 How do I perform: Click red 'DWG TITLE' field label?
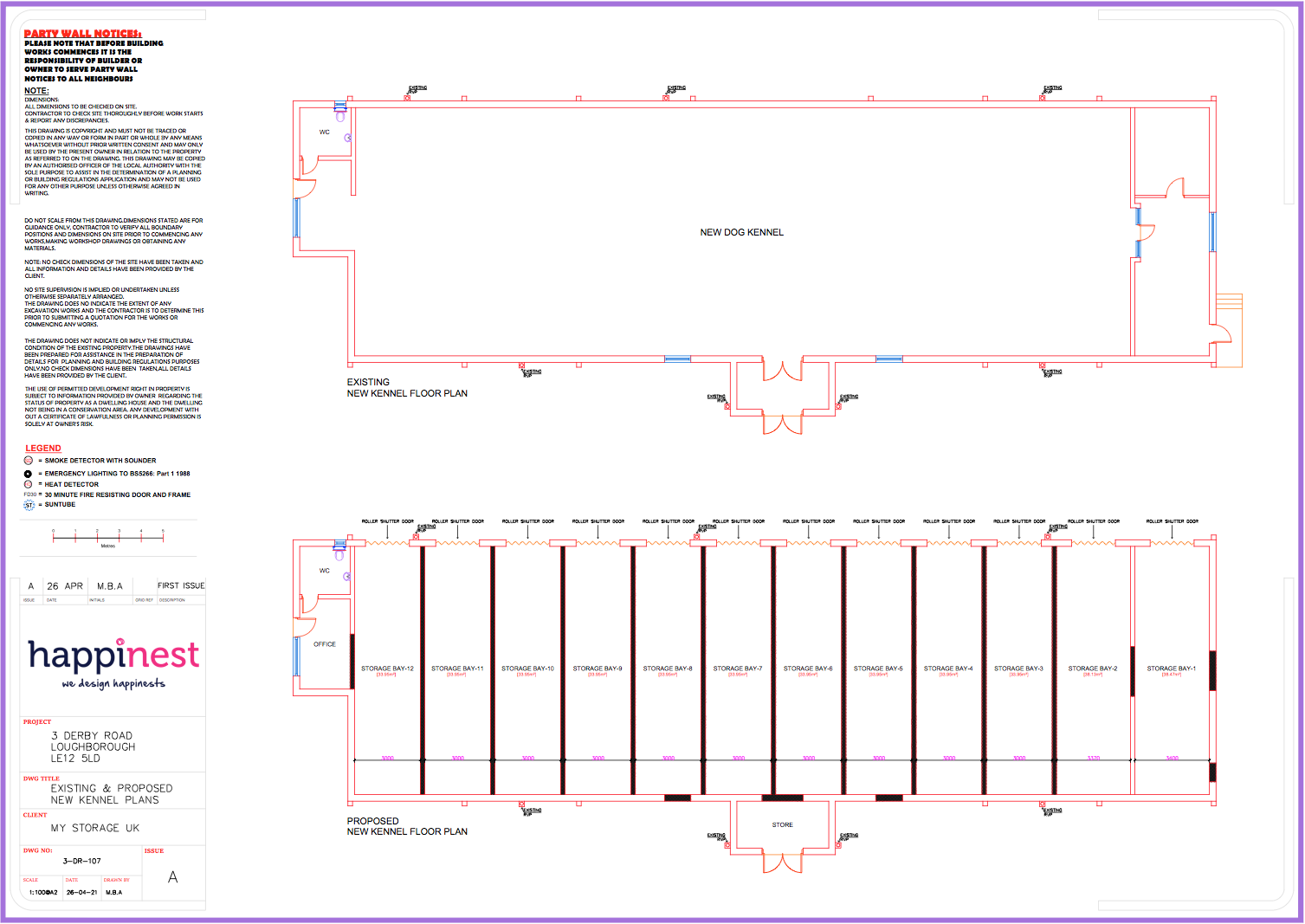(42, 779)
